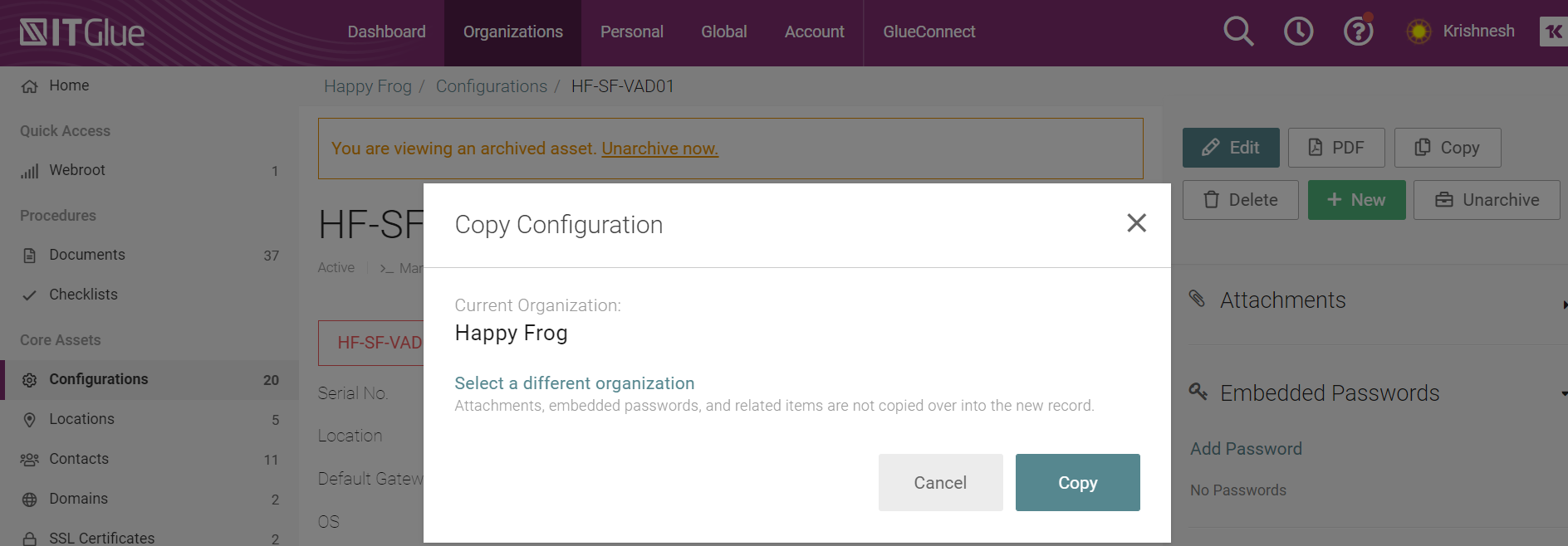Image resolution: width=1568 pixels, height=546 pixels.
Task: Open Domains via the globe icon
Action: 30,499
